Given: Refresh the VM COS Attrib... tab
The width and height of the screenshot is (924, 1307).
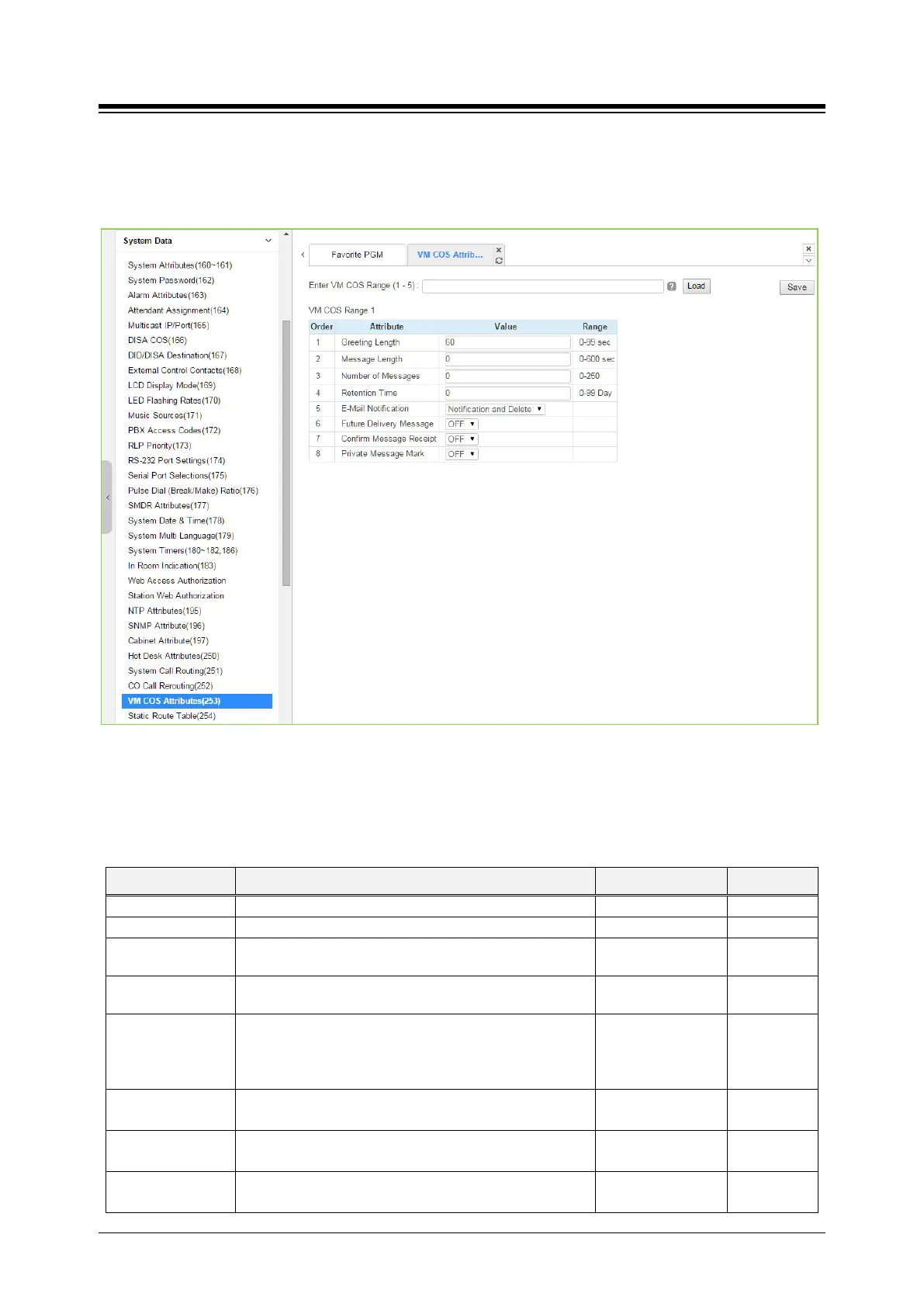Looking at the screenshot, I should (499, 261).
